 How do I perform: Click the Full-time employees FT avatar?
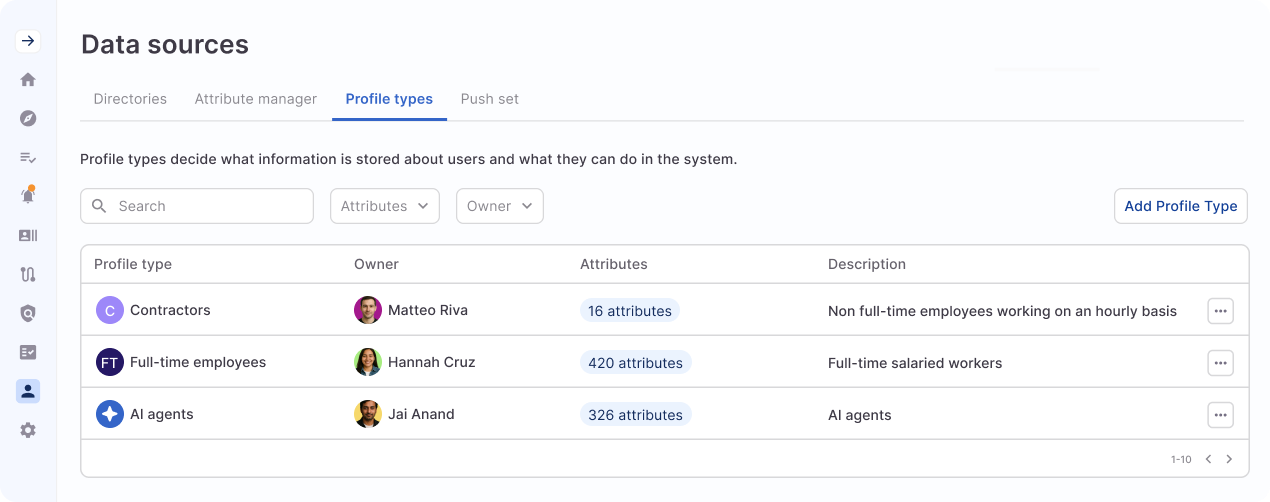coord(110,362)
